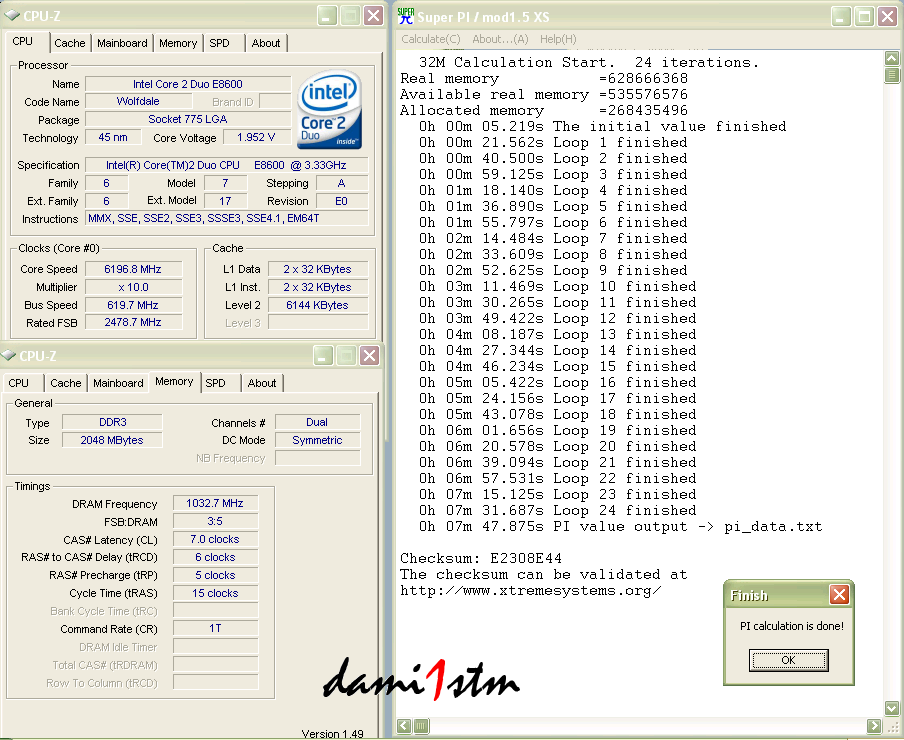Open Mainboard tab in top CPU-Z window
Screen dimensions: 904x740
pos(122,43)
